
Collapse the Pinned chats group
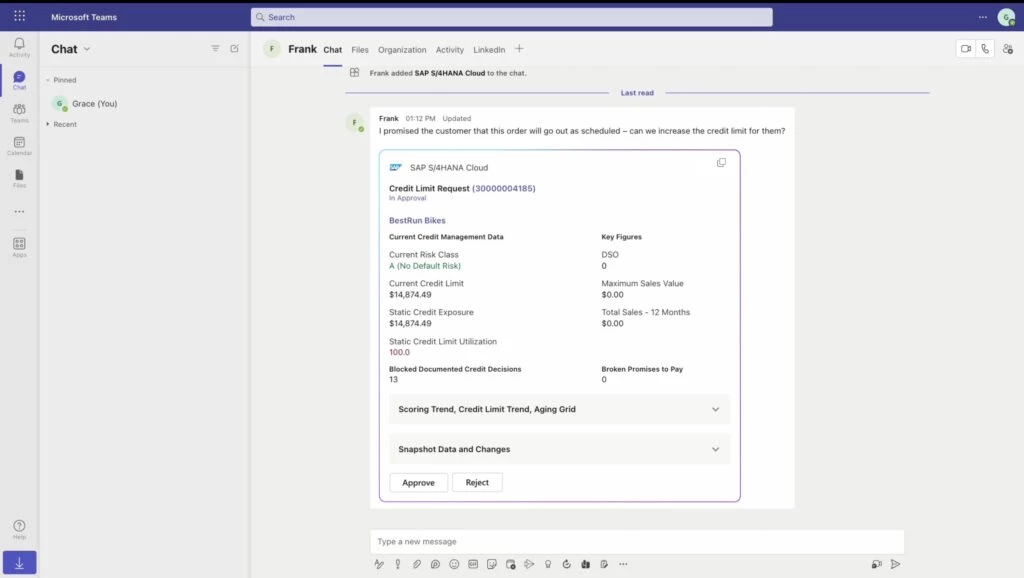tap(61, 80)
